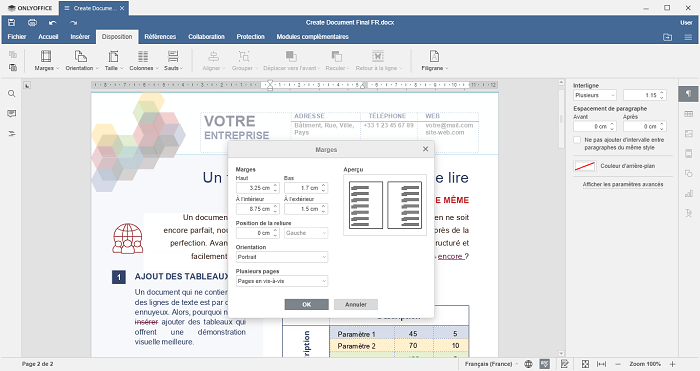Expand the Orientation Portrait dropdown
Screen dimensions: 700x371
[282, 257]
